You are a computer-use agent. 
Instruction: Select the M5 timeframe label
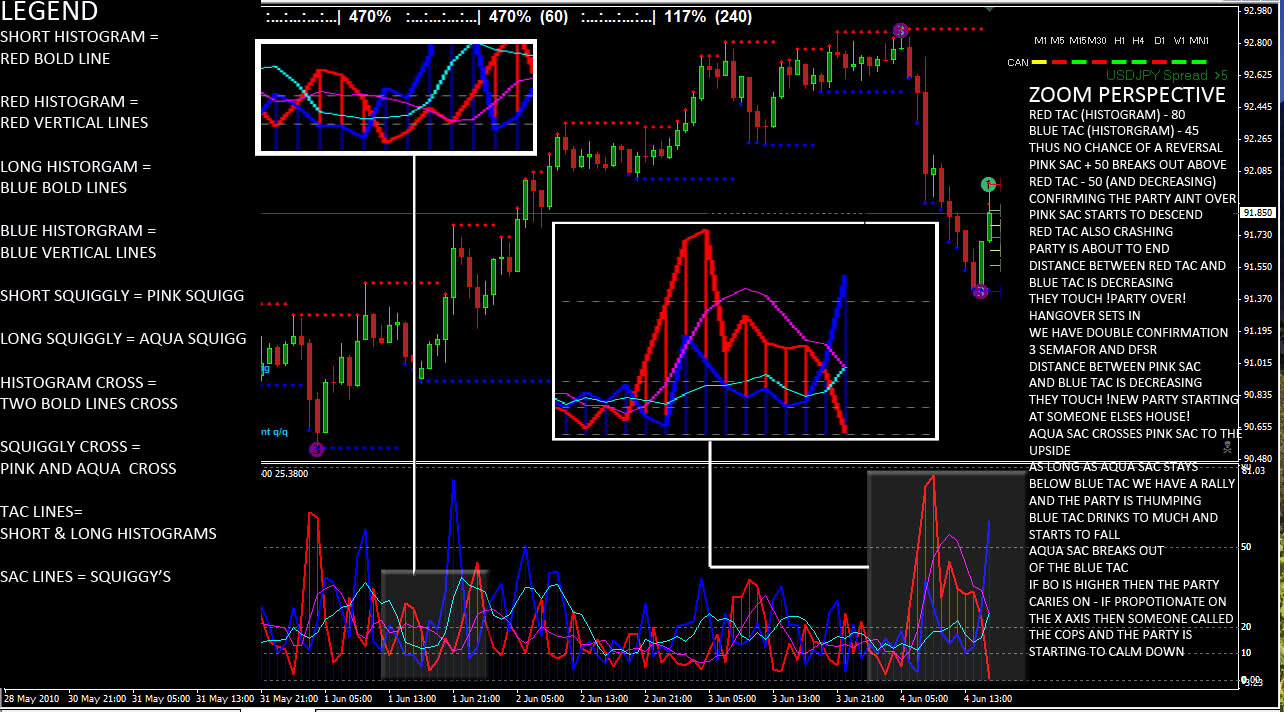pos(1058,41)
